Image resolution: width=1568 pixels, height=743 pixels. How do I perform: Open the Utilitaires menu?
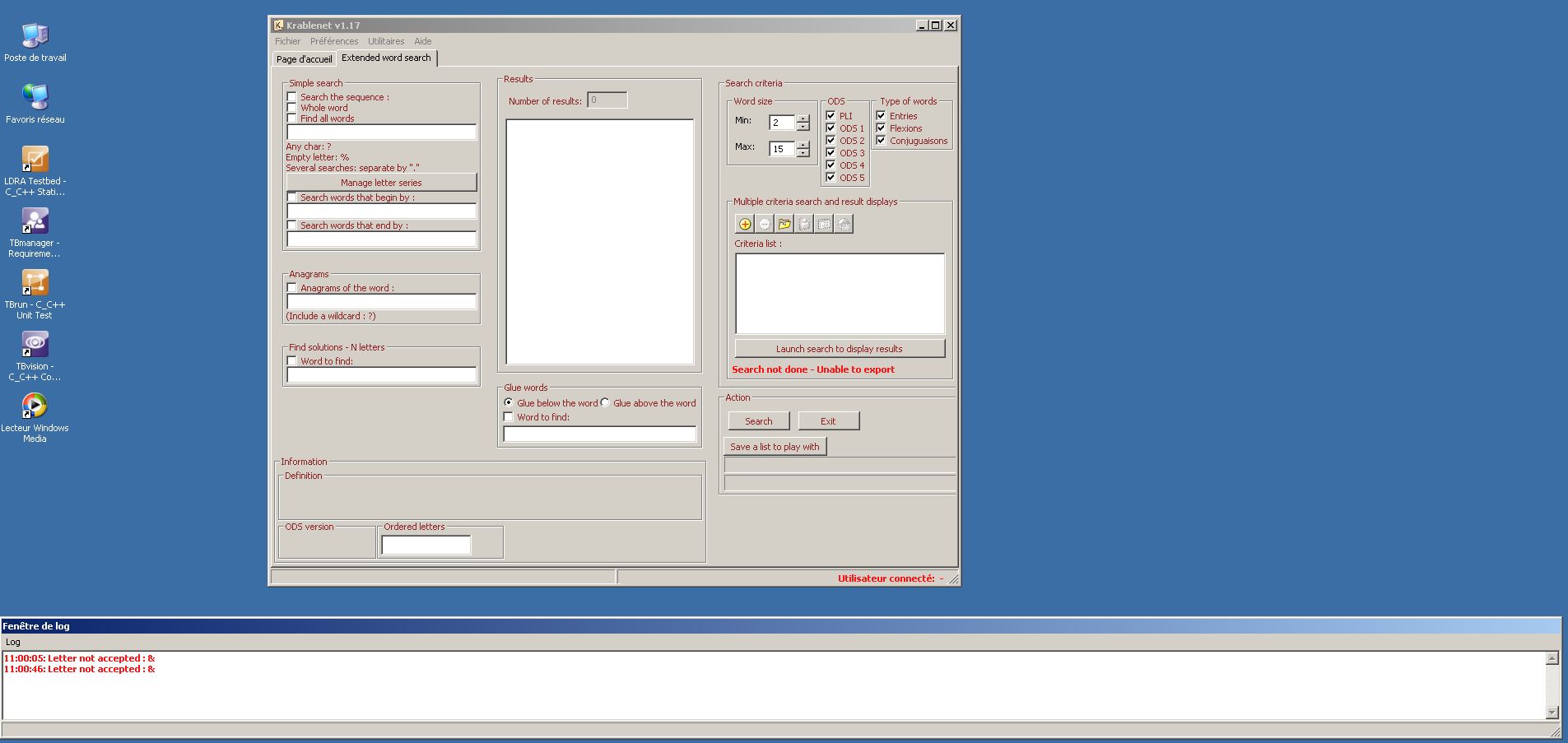point(386,41)
